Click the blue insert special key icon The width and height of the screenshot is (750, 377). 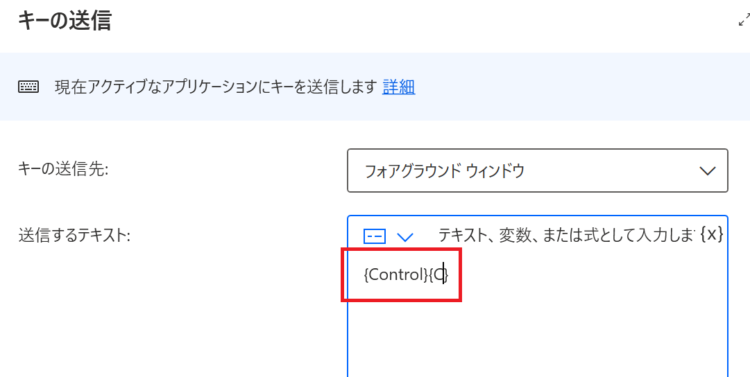point(375,236)
